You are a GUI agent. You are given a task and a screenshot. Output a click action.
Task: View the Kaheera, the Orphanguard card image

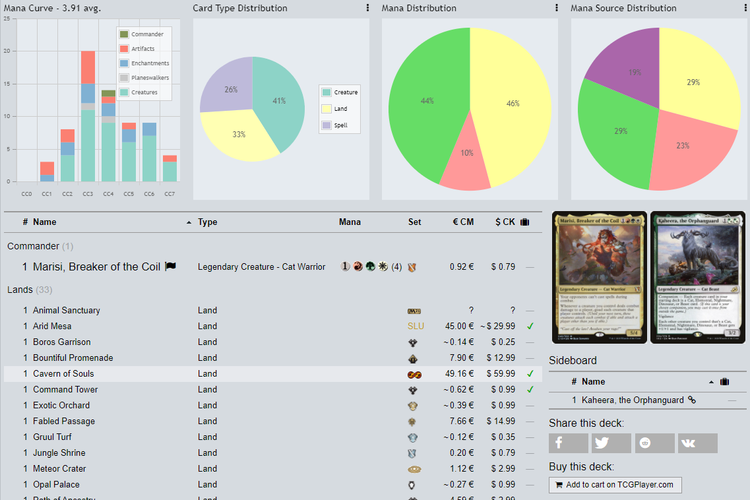pos(697,277)
